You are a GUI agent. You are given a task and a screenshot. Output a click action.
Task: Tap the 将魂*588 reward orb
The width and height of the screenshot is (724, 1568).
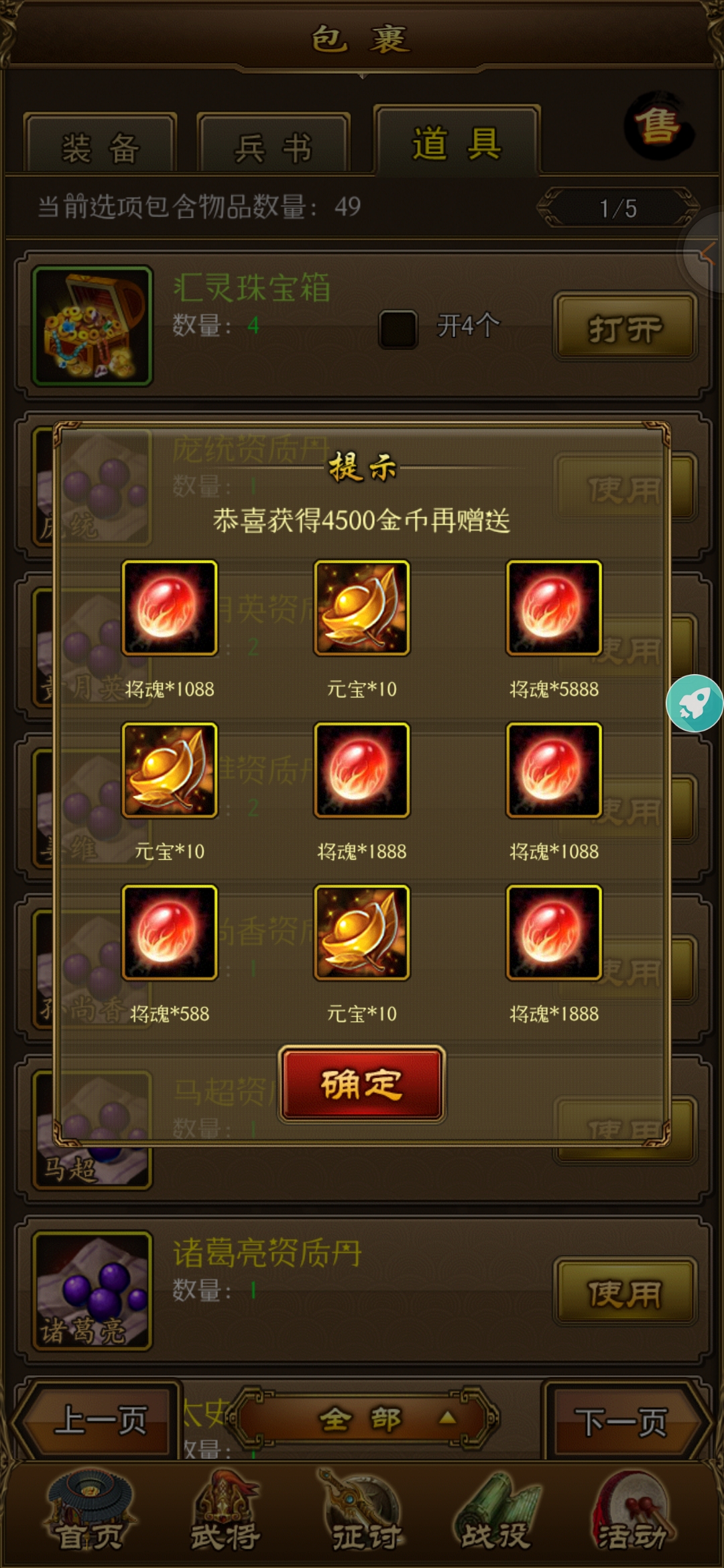(170, 932)
